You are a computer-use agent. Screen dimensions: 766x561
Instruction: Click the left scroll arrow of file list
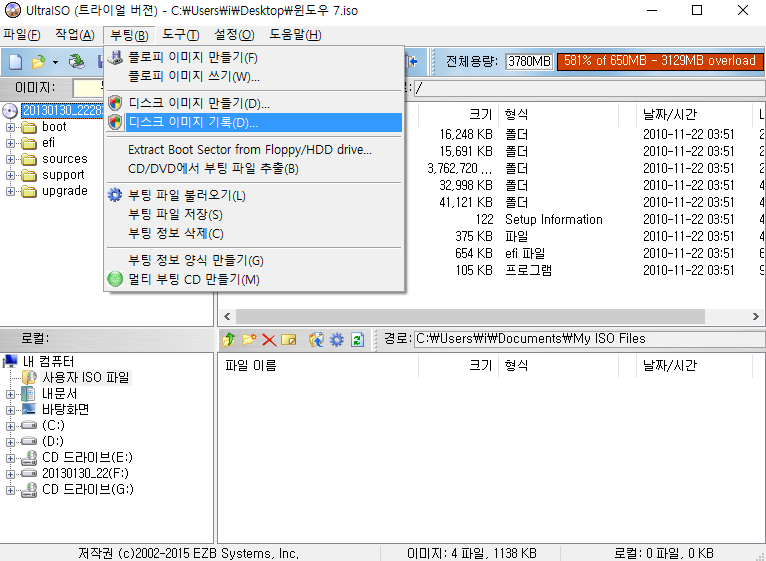click(x=227, y=316)
